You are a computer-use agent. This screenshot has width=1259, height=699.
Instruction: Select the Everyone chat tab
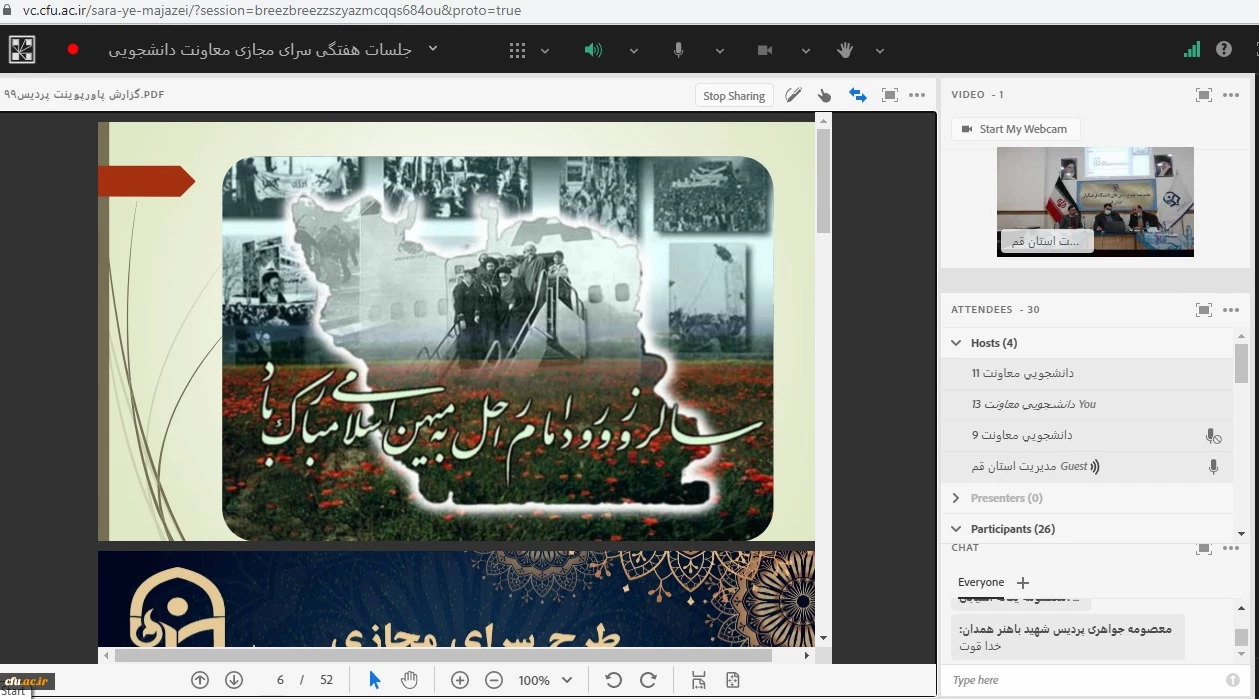980,582
